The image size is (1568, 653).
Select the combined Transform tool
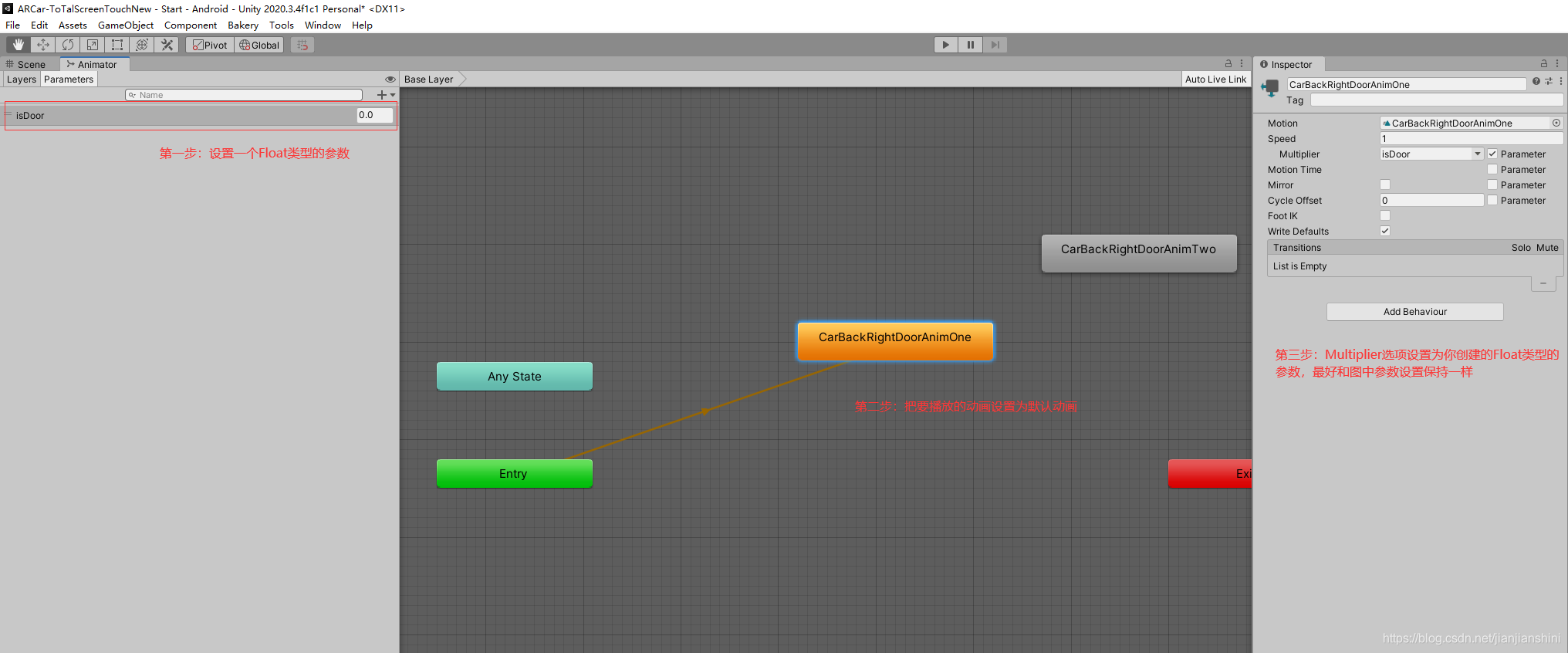pyautogui.click(x=142, y=45)
